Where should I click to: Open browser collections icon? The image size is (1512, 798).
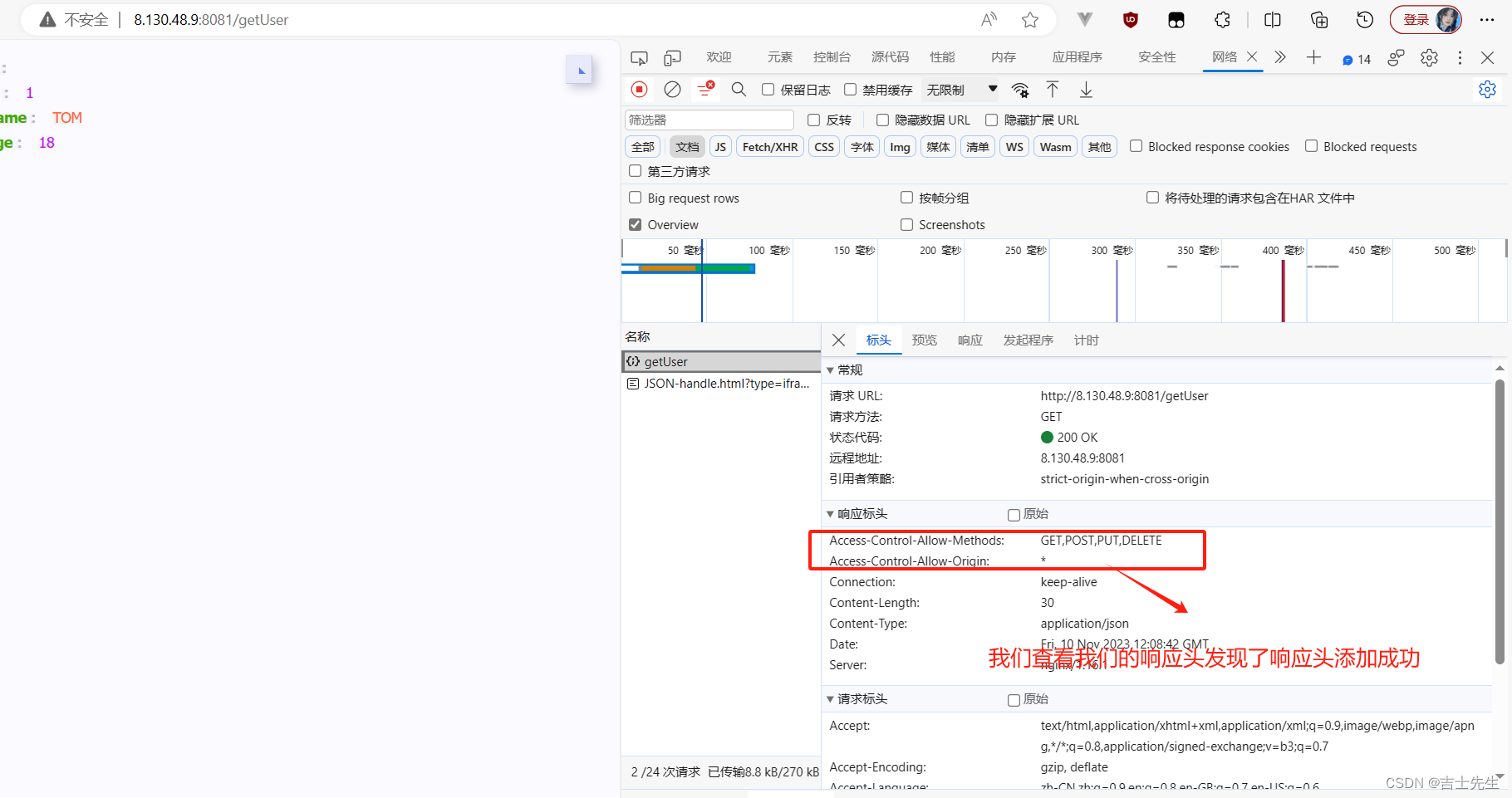[x=1318, y=20]
